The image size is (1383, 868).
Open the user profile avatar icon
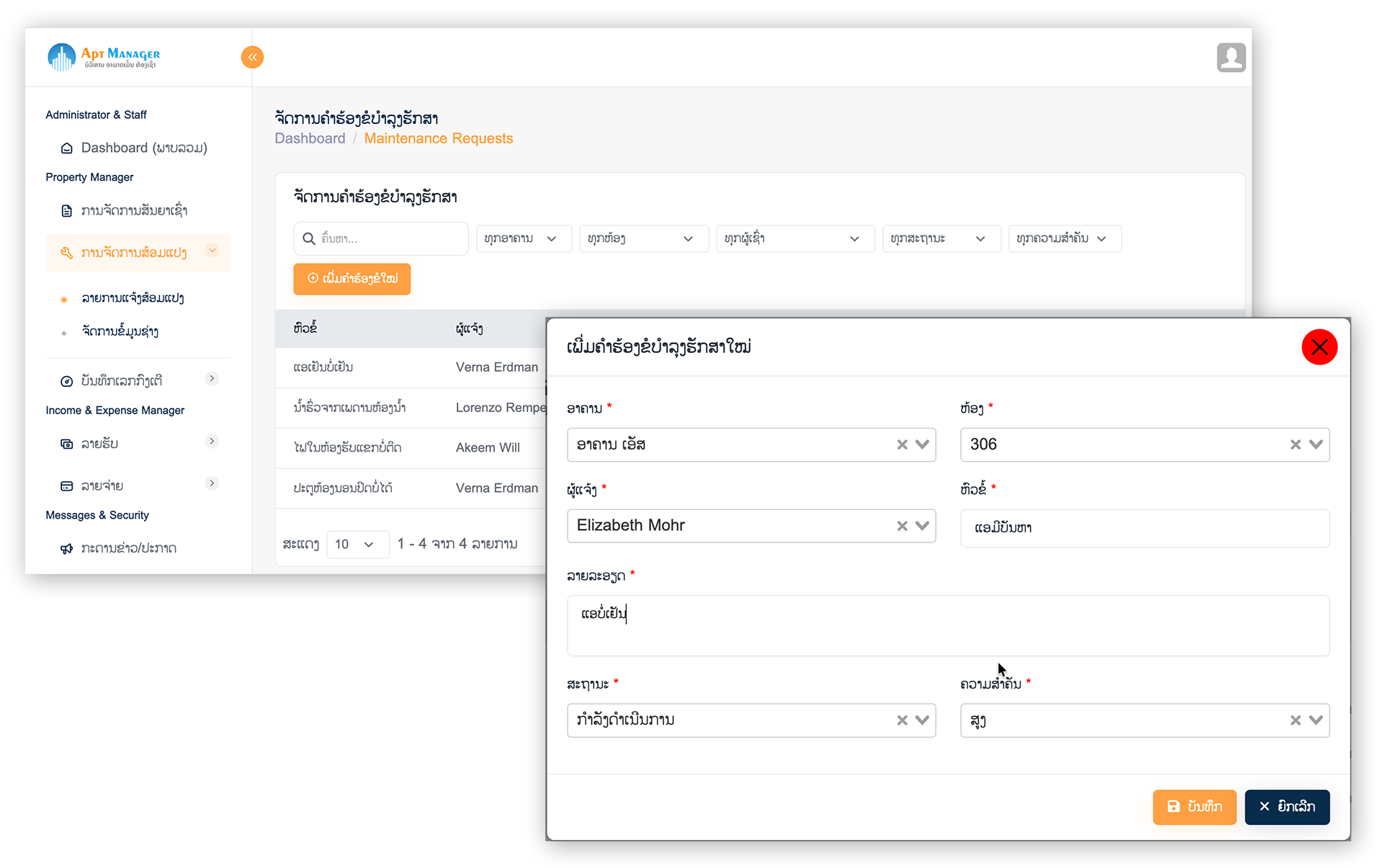[x=1231, y=57]
